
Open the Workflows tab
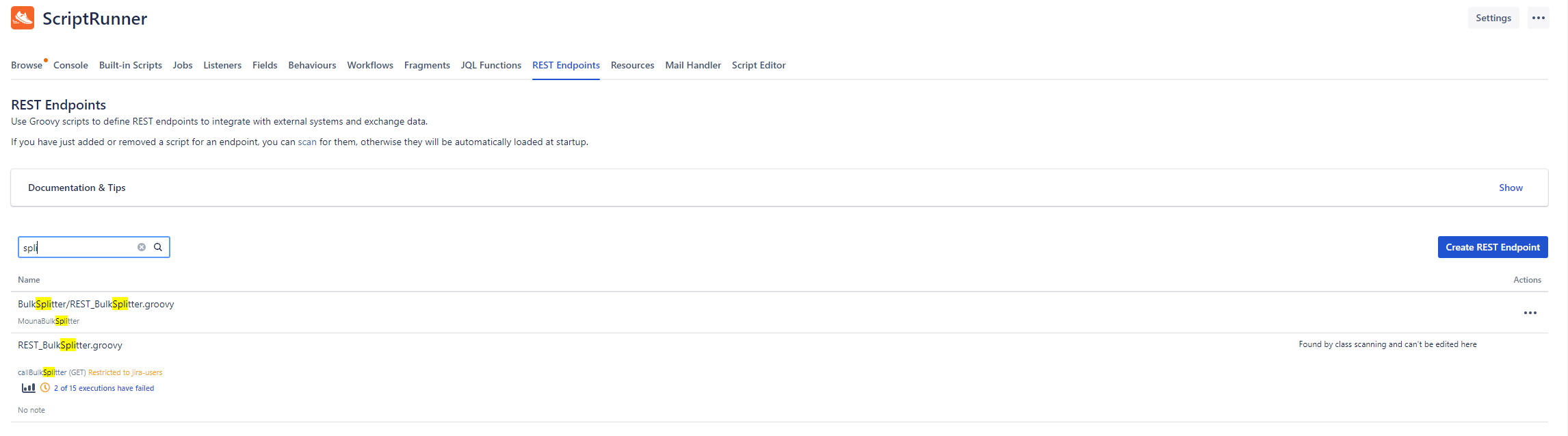click(x=370, y=65)
